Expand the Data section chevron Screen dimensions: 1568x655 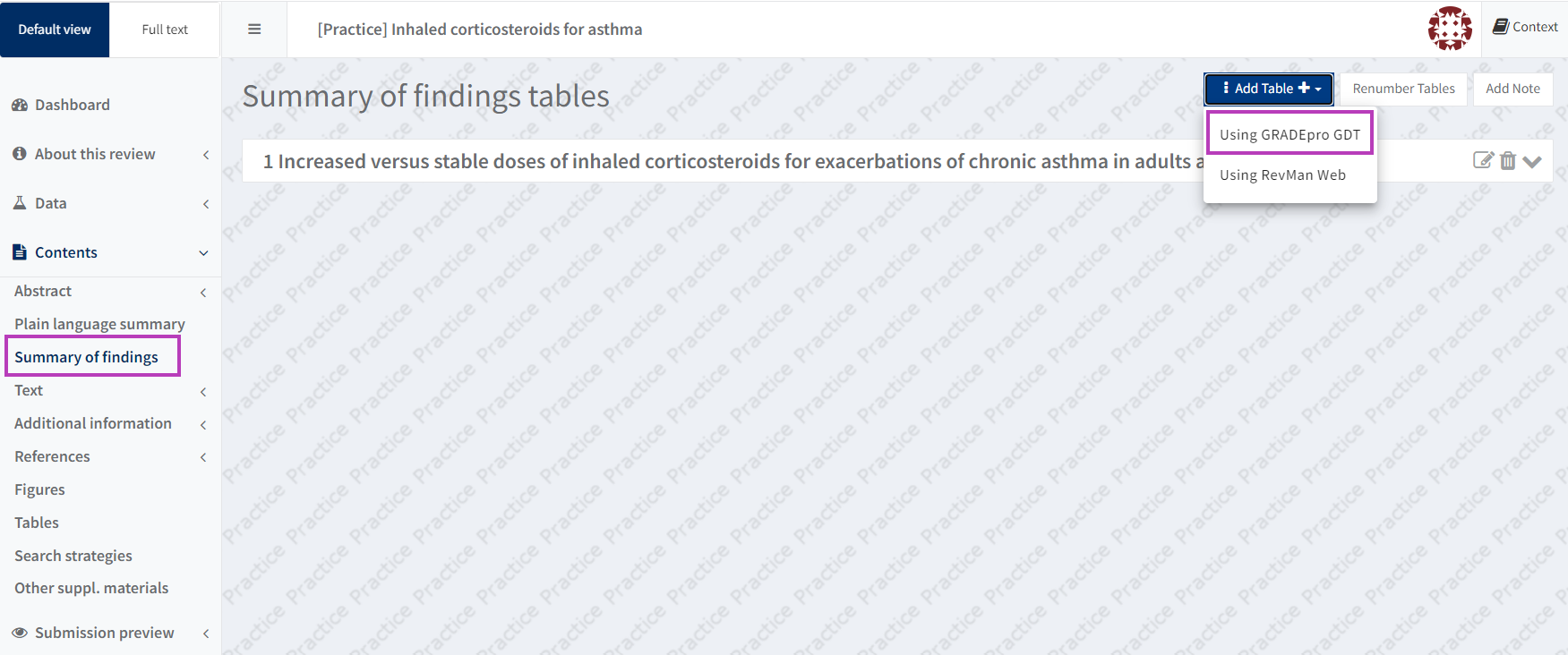click(x=206, y=204)
